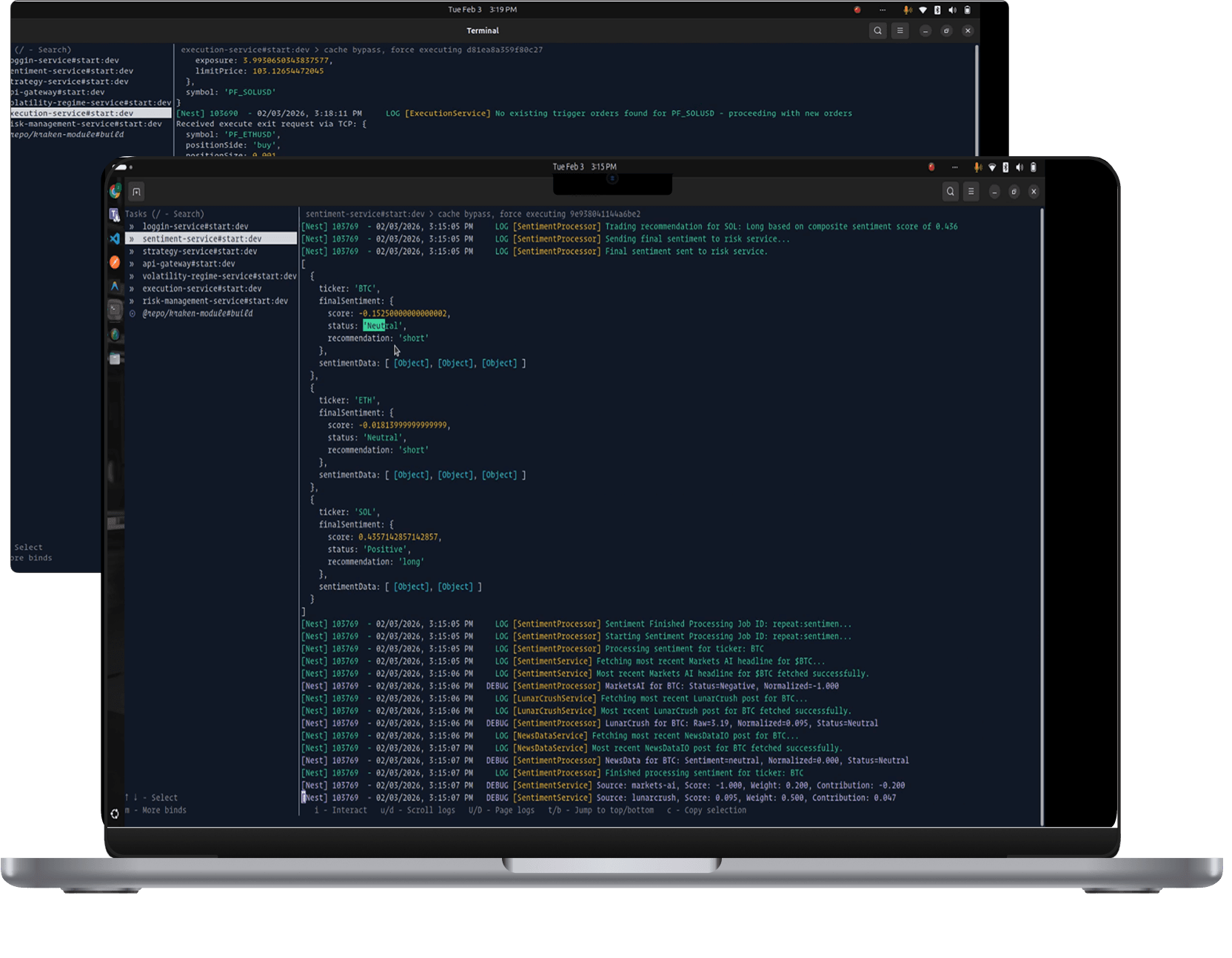Click 't/b - Jump to top/bottom' hint
1232x958 pixels.
[600, 811]
